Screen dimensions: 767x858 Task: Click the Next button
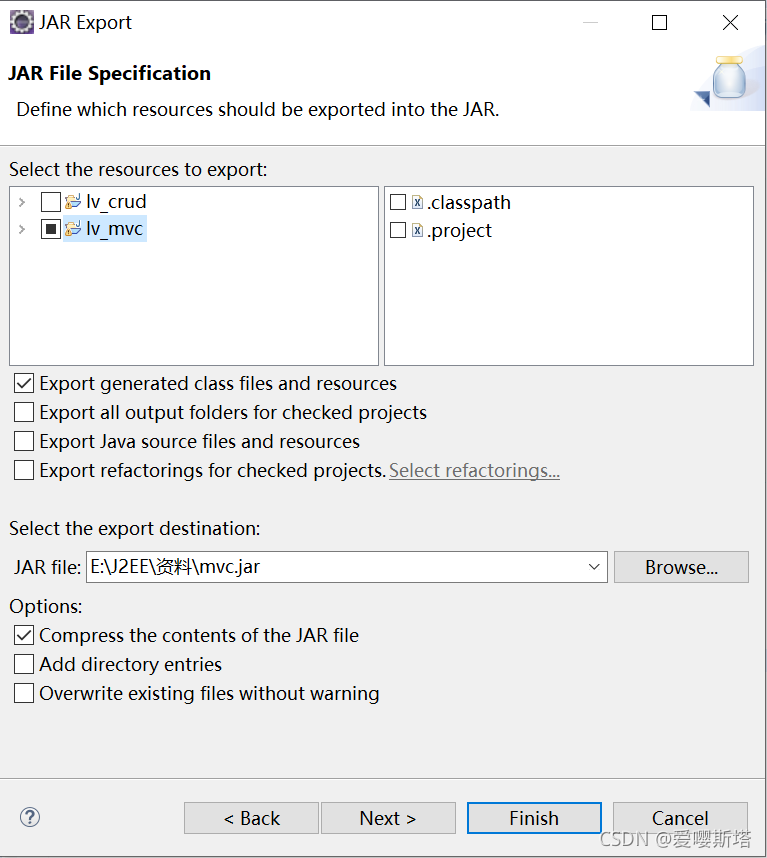click(x=388, y=818)
